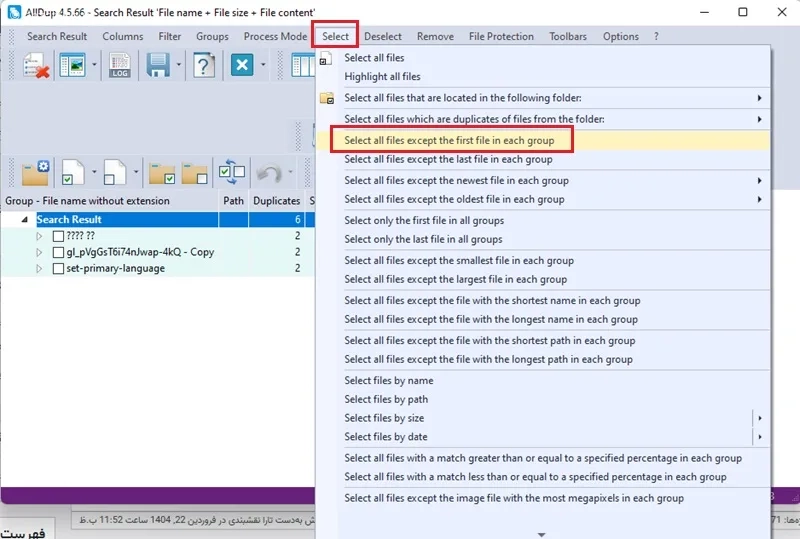This screenshot has height=539, width=800.
Task: Choose Select all files except last file in group
Action: 542,159
